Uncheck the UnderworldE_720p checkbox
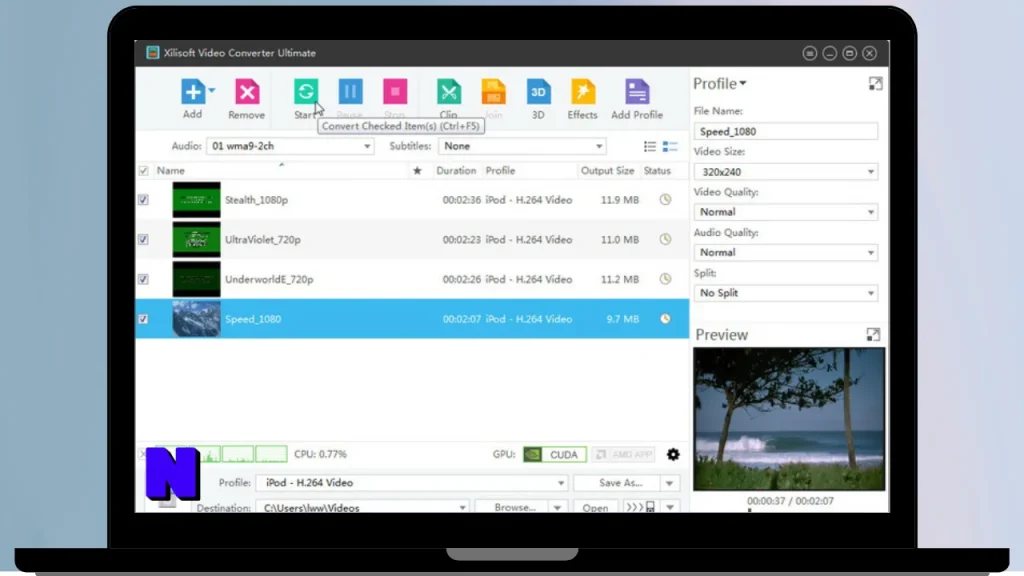Screen dimensions: 1024x576 tap(143, 280)
